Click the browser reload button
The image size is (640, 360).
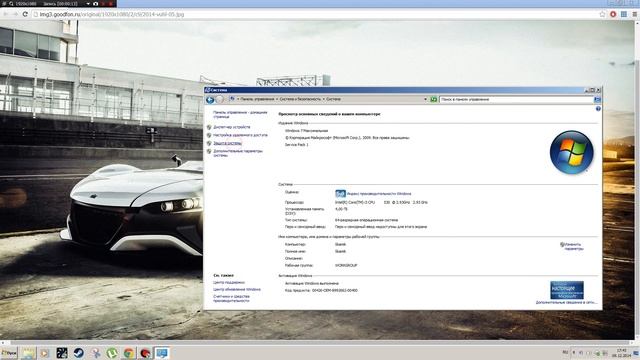click(x=25, y=14)
